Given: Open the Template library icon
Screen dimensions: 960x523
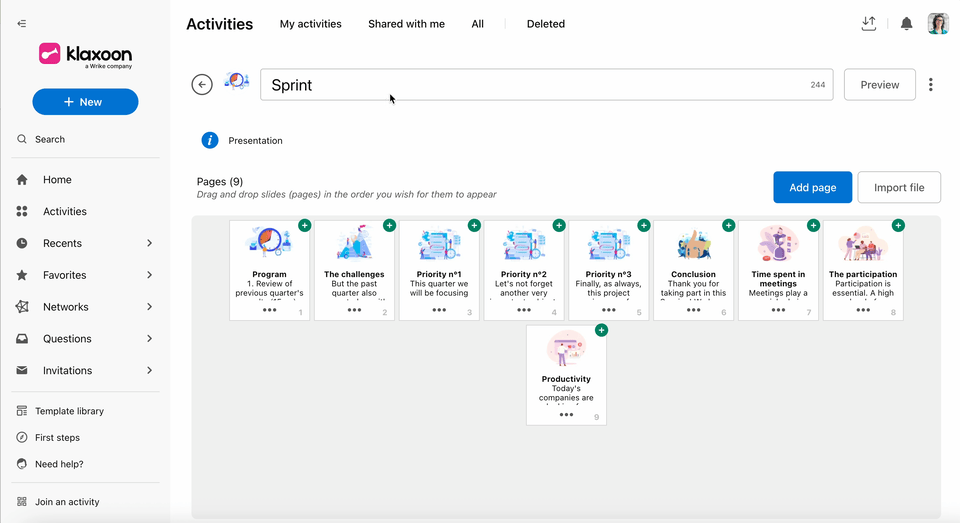Looking at the screenshot, I should [22, 411].
